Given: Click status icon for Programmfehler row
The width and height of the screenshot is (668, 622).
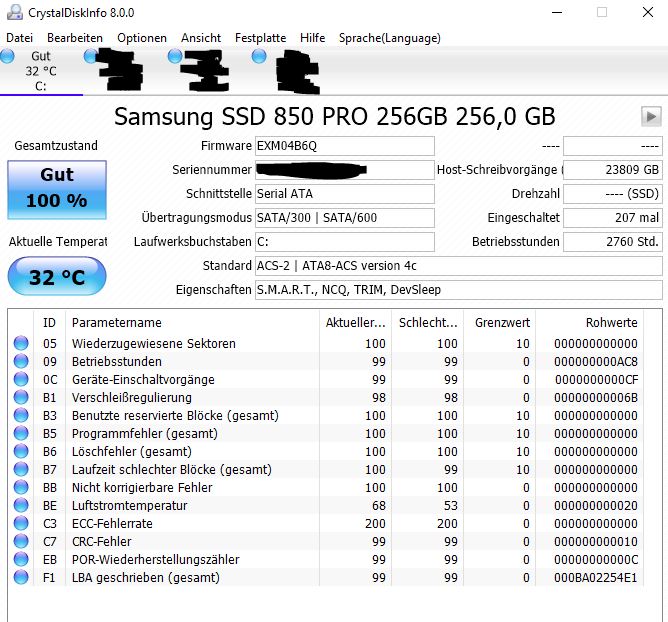Looking at the screenshot, I should click(x=21, y=433).
